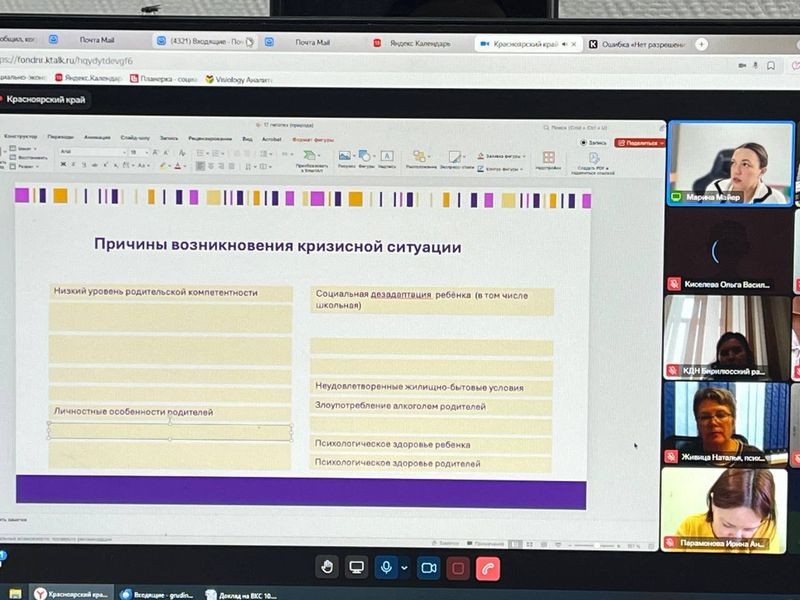
Task: Select the font color icon in ribbon
Action: tap(179, 166)
